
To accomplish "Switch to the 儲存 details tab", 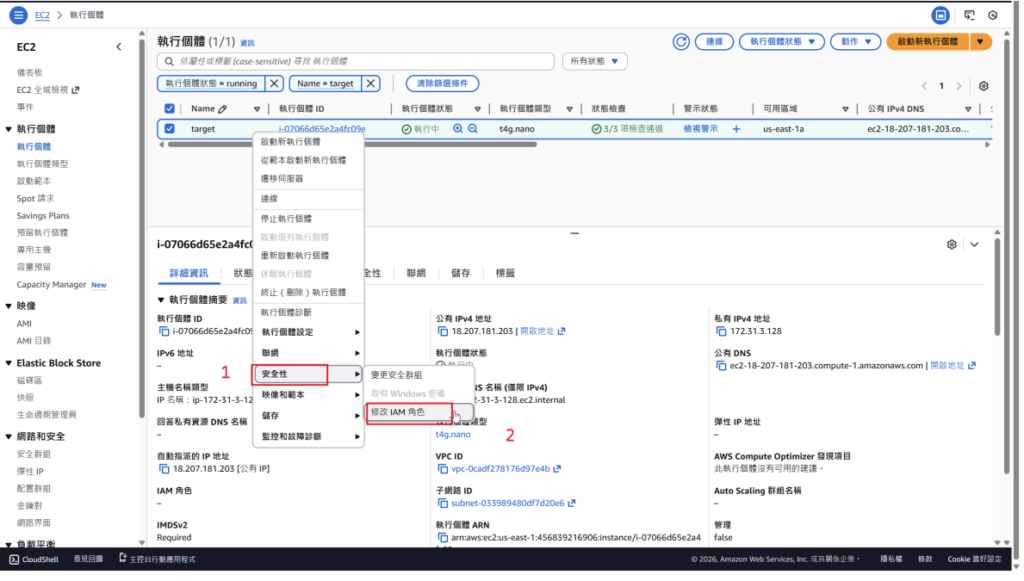I will [461, 273].
